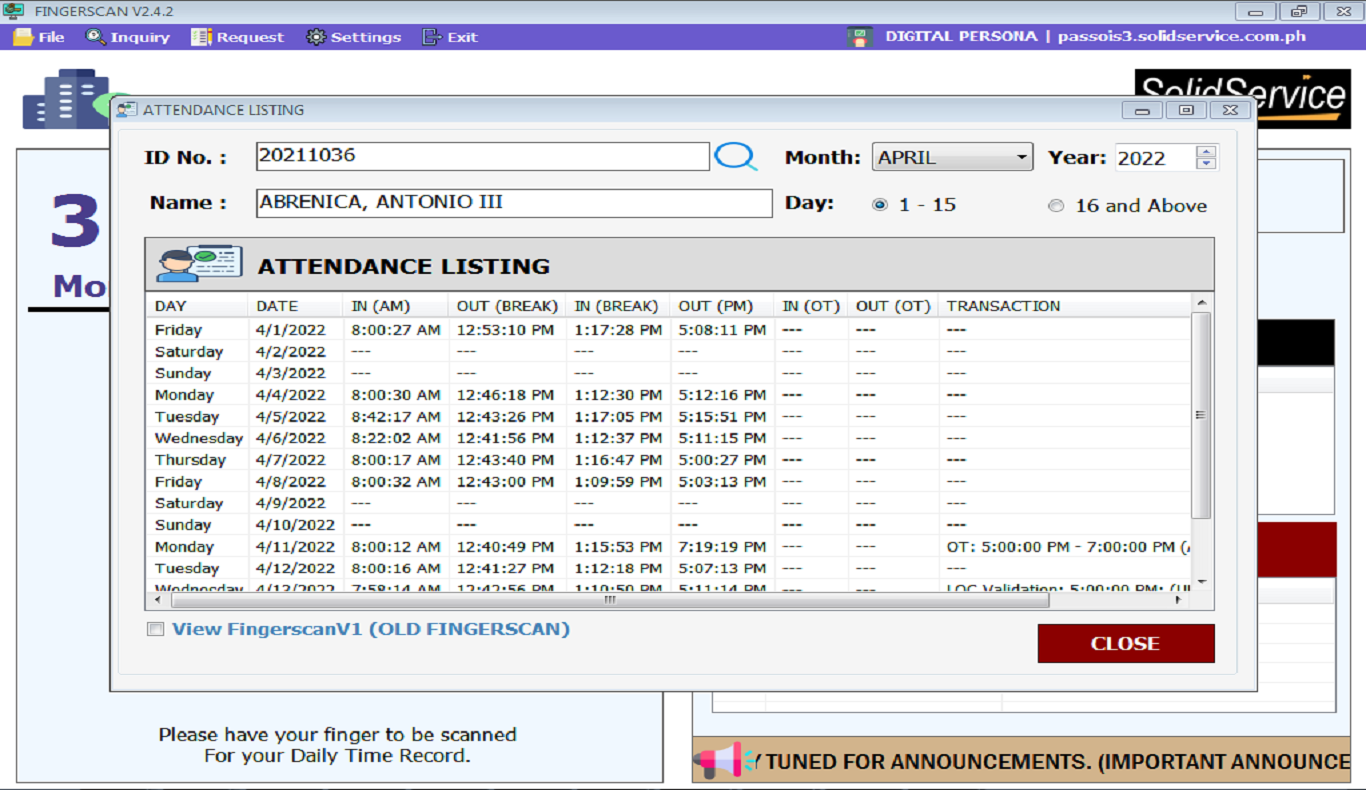
Task: Click the DATE column header
Action: point(295,306)
